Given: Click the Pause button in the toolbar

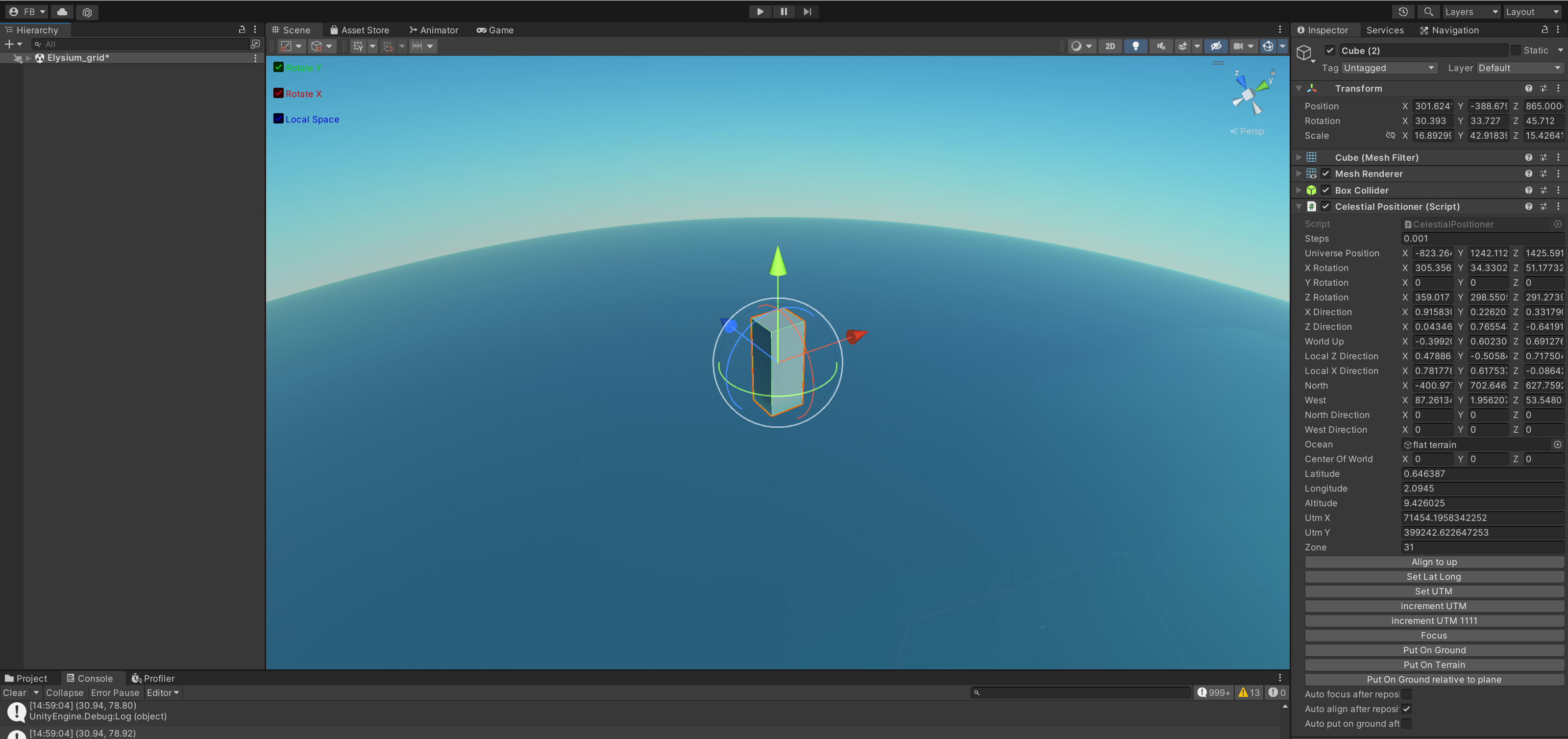Looking at the screenshot, I should coord(784,12).
